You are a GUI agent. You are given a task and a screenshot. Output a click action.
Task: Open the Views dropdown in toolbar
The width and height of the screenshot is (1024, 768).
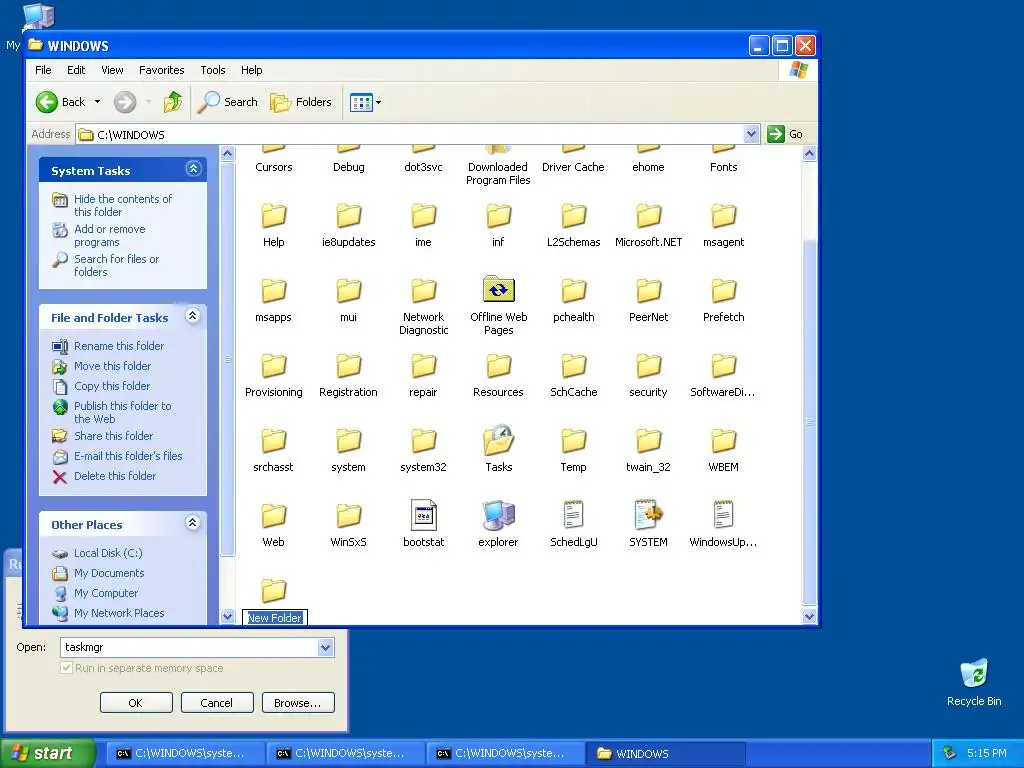pyautogui.click(x=365, y=102)
